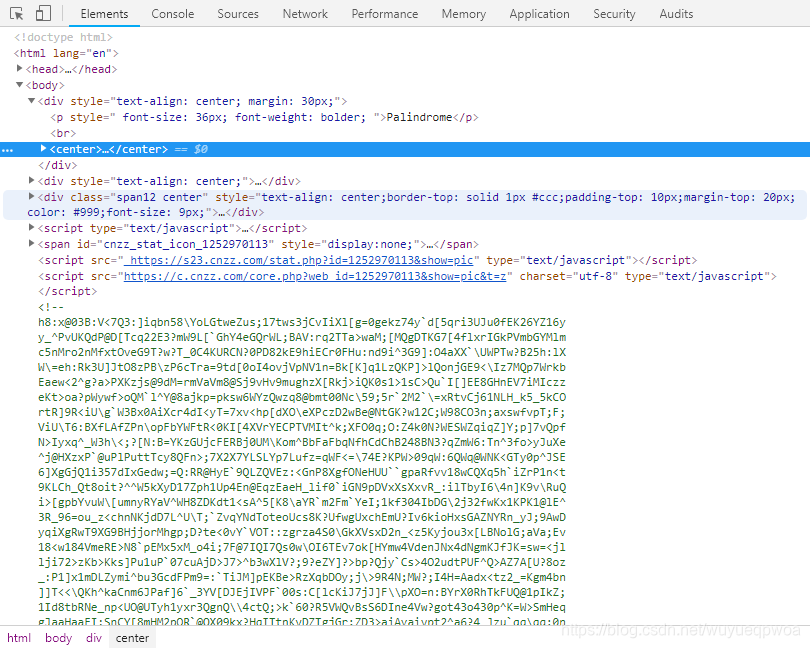The height and width of the screenshot is (648, 810).
Task: Expand the cnzz_stat_icon span node
Action: pyautogui.click(x=32, y=243)
